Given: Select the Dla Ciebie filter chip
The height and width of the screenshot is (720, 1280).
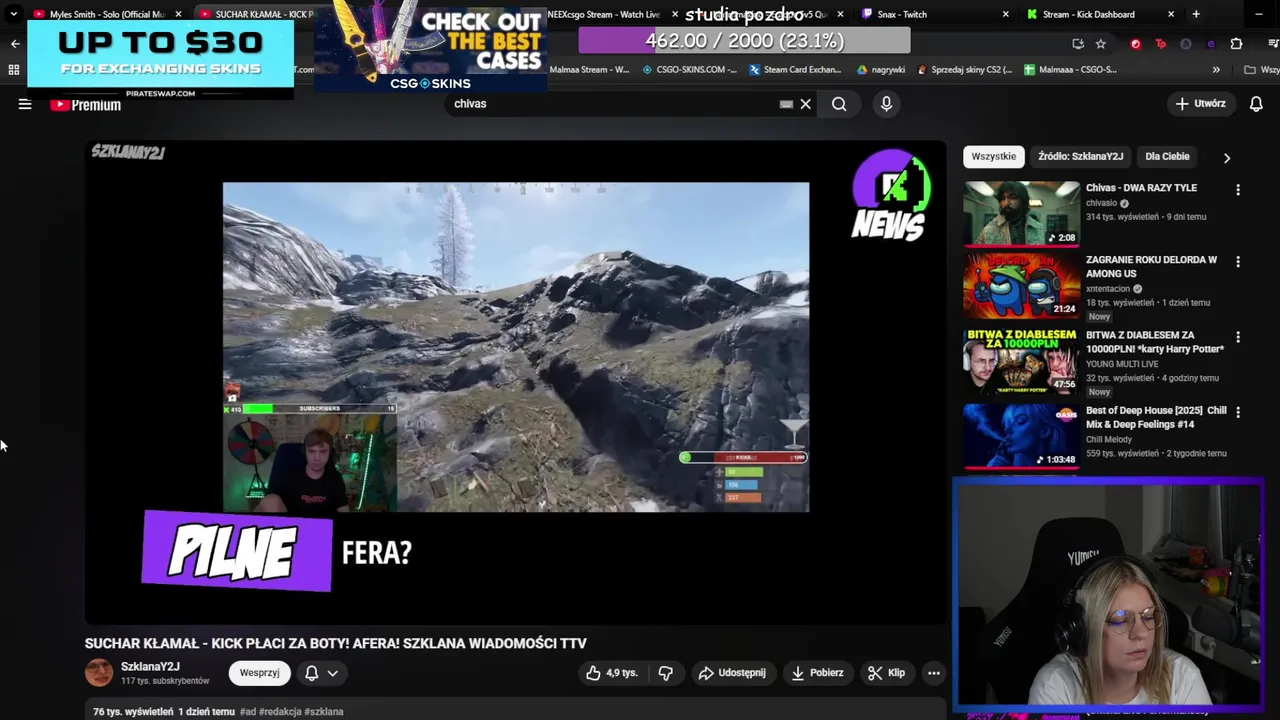Looking at the screenshot, I should 1167,156.
